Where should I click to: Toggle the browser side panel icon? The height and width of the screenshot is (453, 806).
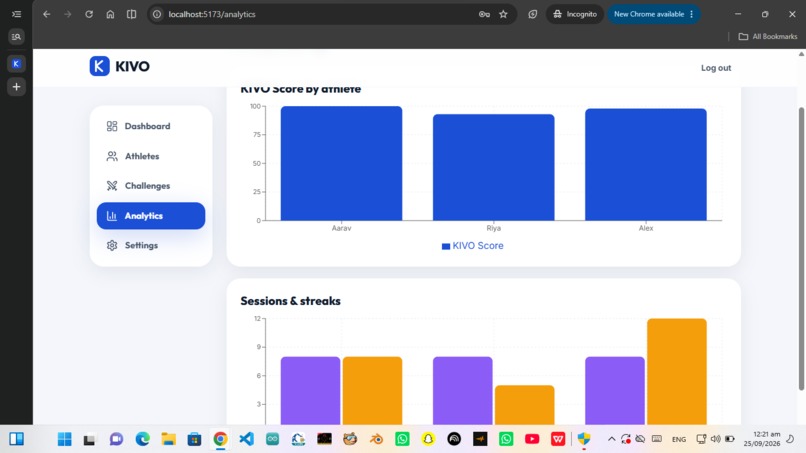[x=132, y=14]
